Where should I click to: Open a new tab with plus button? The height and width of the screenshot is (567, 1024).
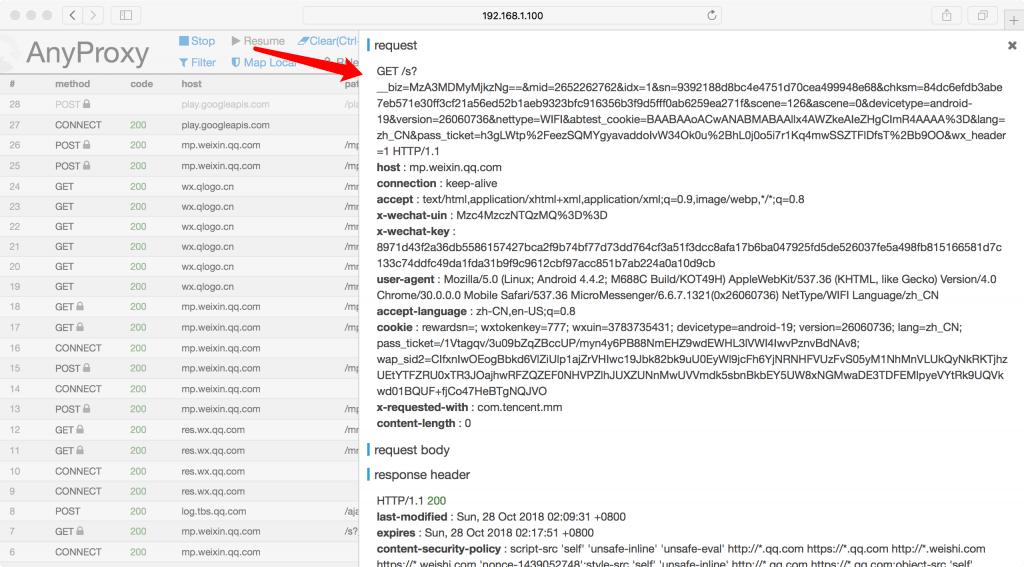click(x=1014, y=21)
